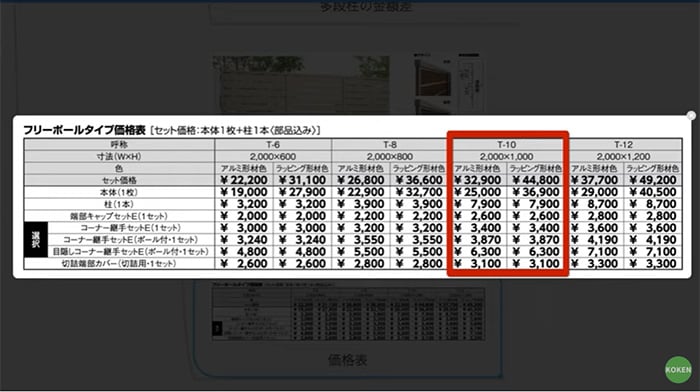Click T-10 aluminum 柱(1本) price ¥7,900
Viewport: 700px width, 392px height.
click(478, 204)
